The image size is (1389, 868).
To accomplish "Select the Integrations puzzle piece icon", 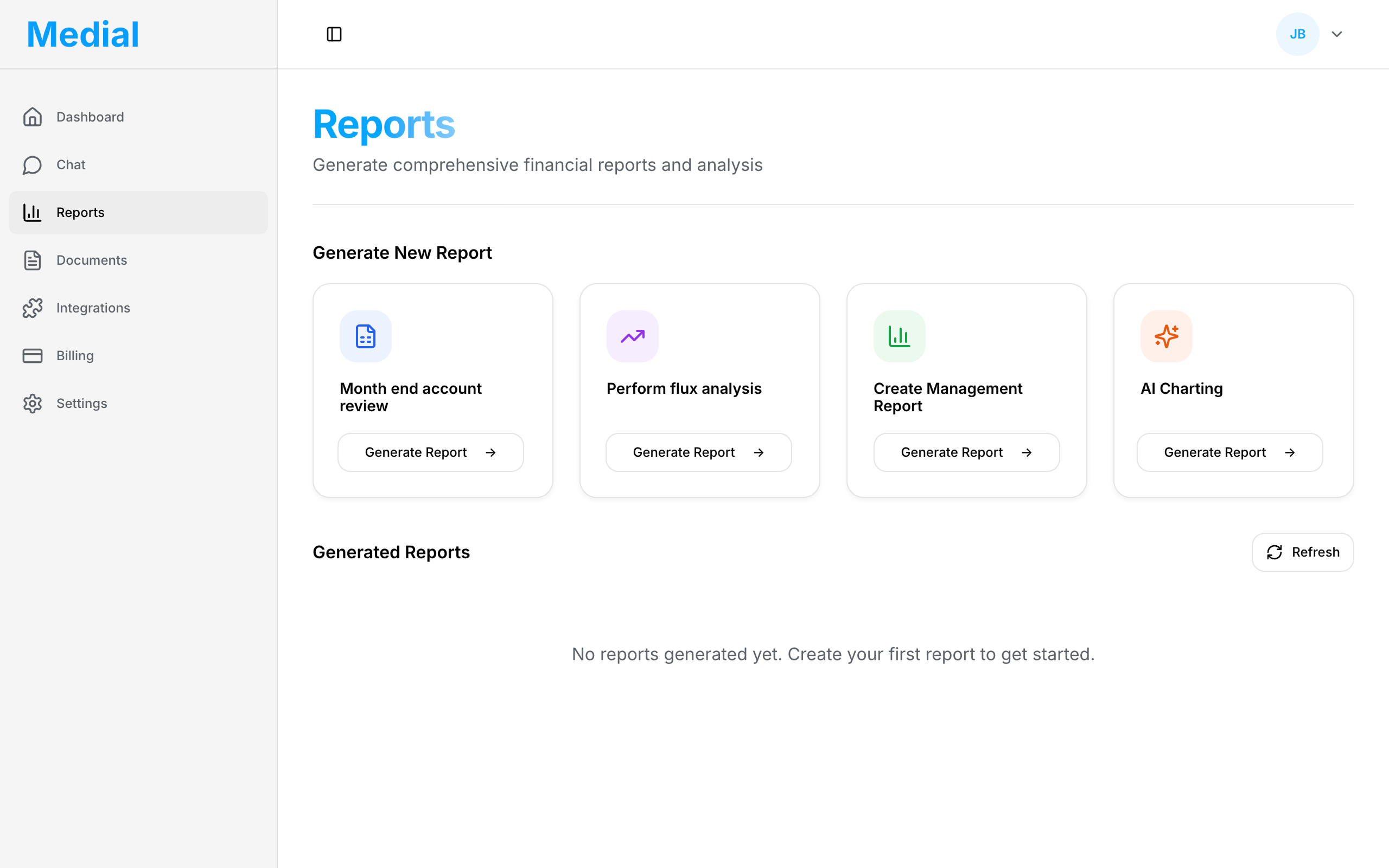I will [x=32, y=308].
